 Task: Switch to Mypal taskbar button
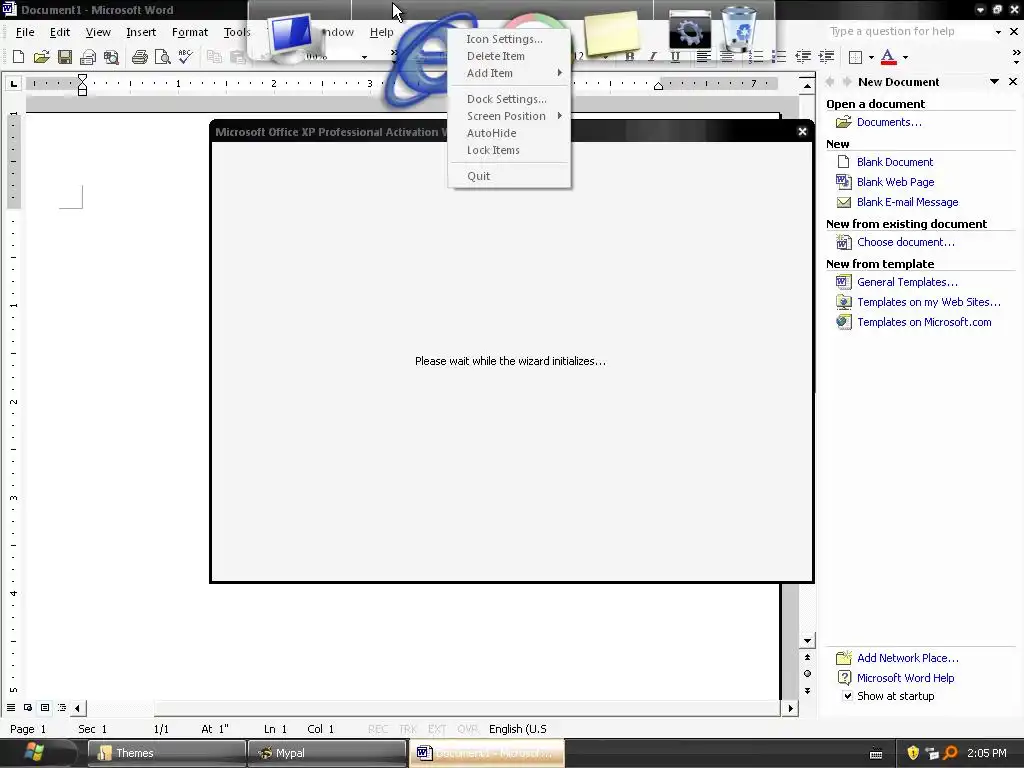click(x=327, y=753)
